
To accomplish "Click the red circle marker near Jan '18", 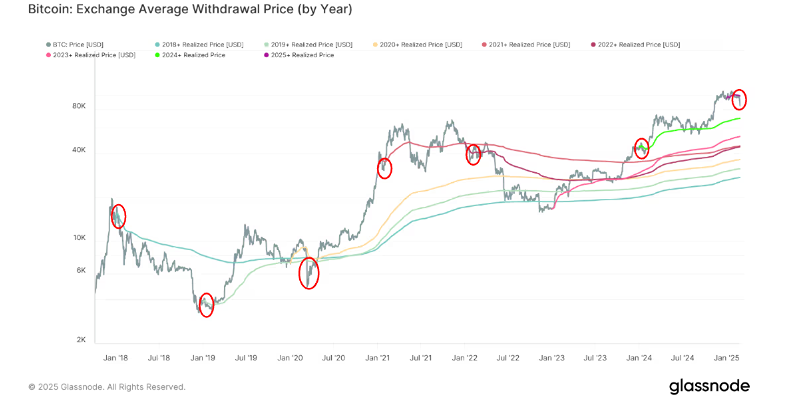I will tap(119, 215).
